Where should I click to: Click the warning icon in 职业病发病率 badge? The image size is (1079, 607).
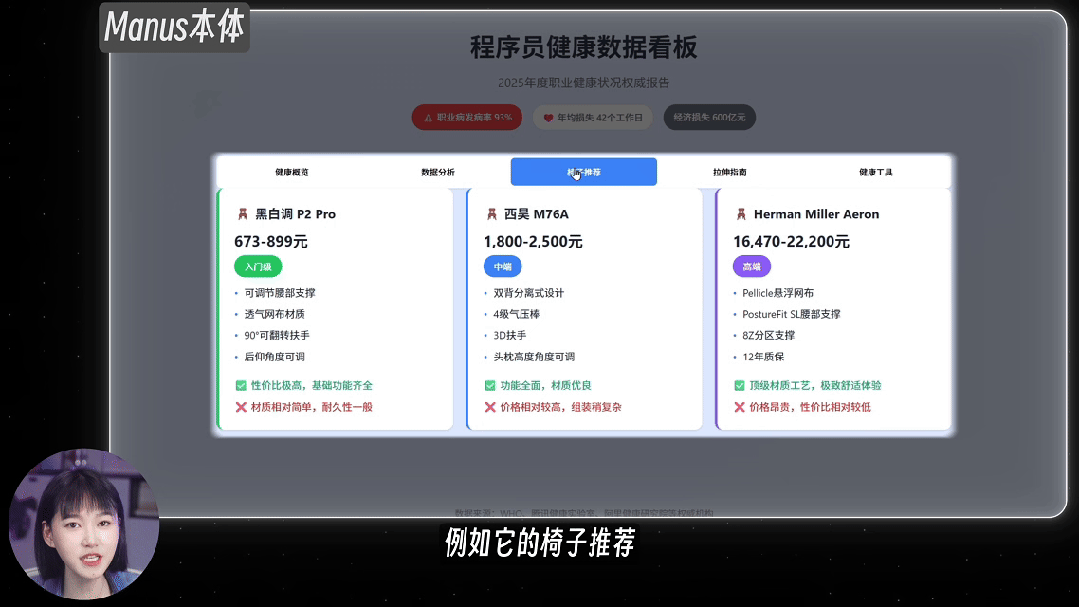427,118
